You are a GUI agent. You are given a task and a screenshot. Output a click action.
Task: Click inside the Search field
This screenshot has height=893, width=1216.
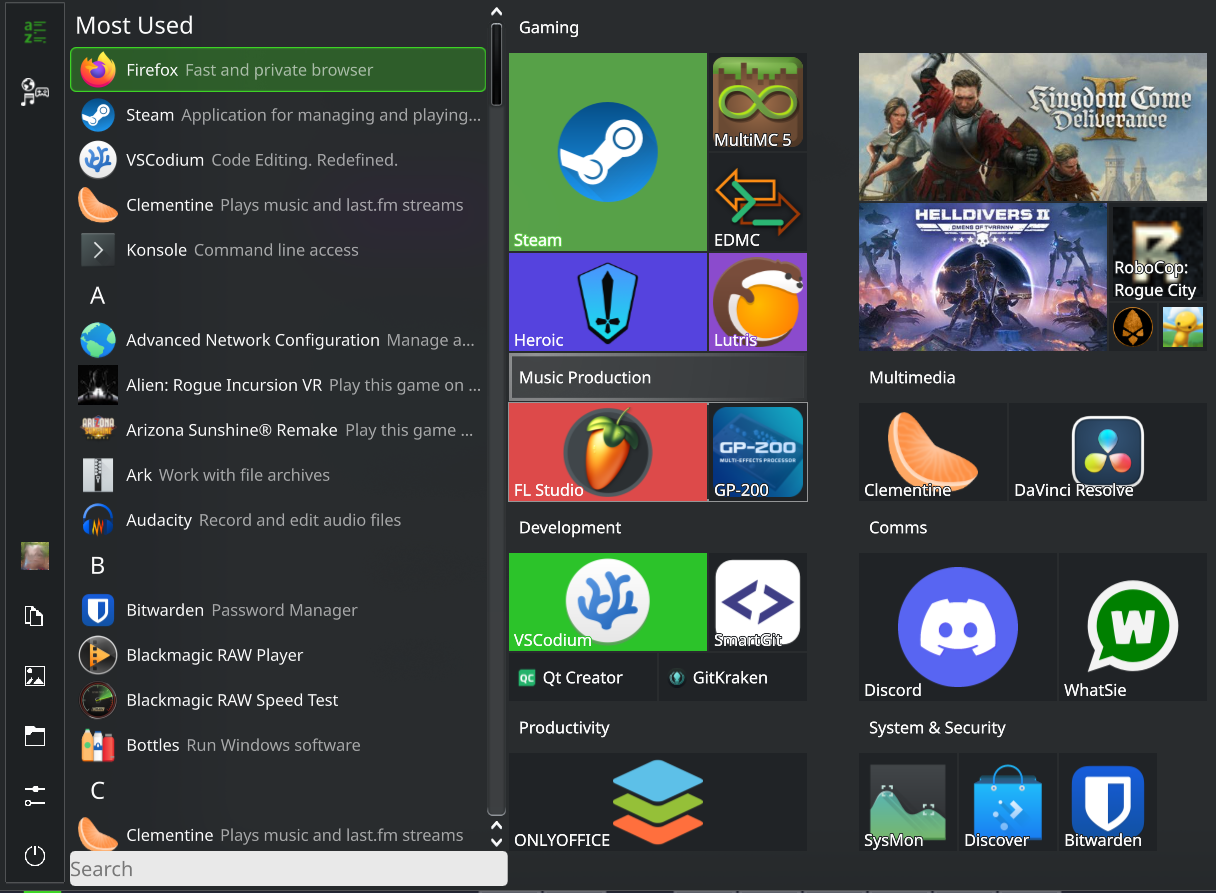(289, 869)
